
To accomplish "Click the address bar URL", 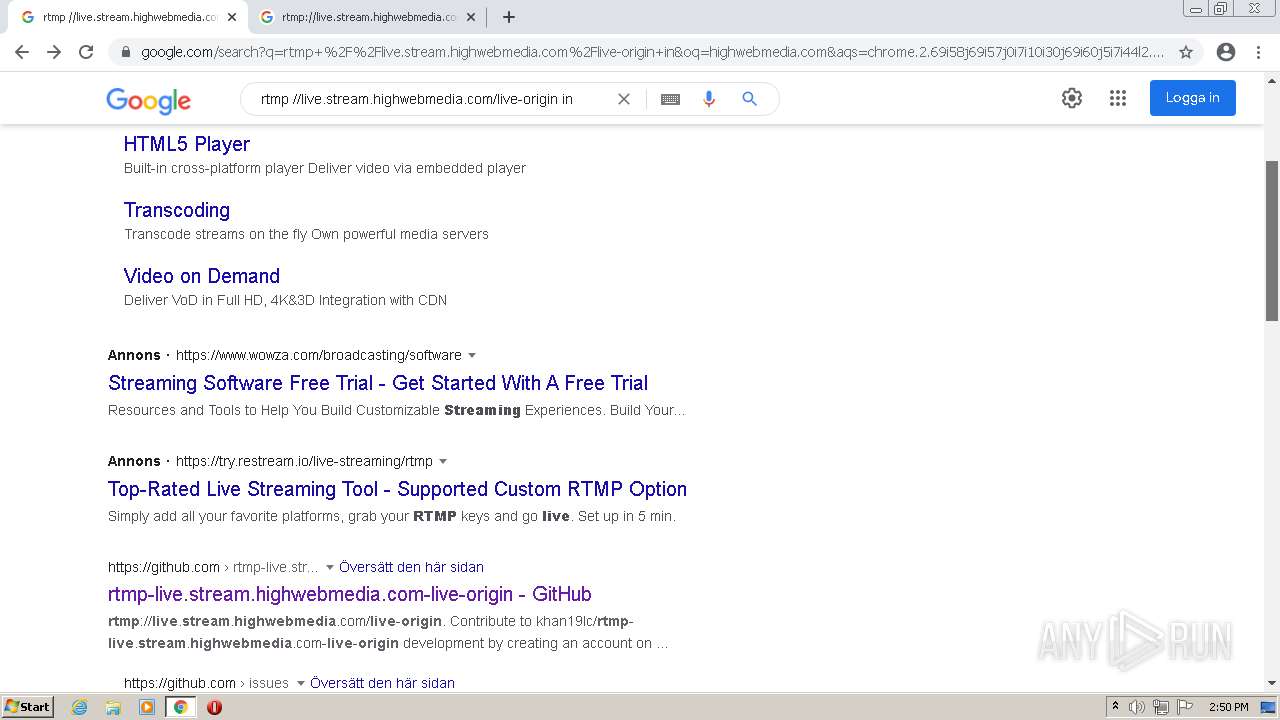I will [652, 52].
